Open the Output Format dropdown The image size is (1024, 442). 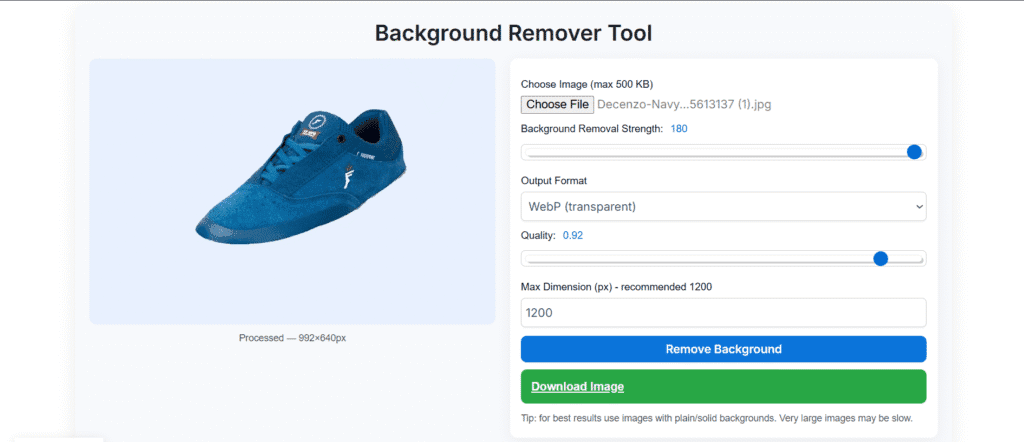[722, 207]
